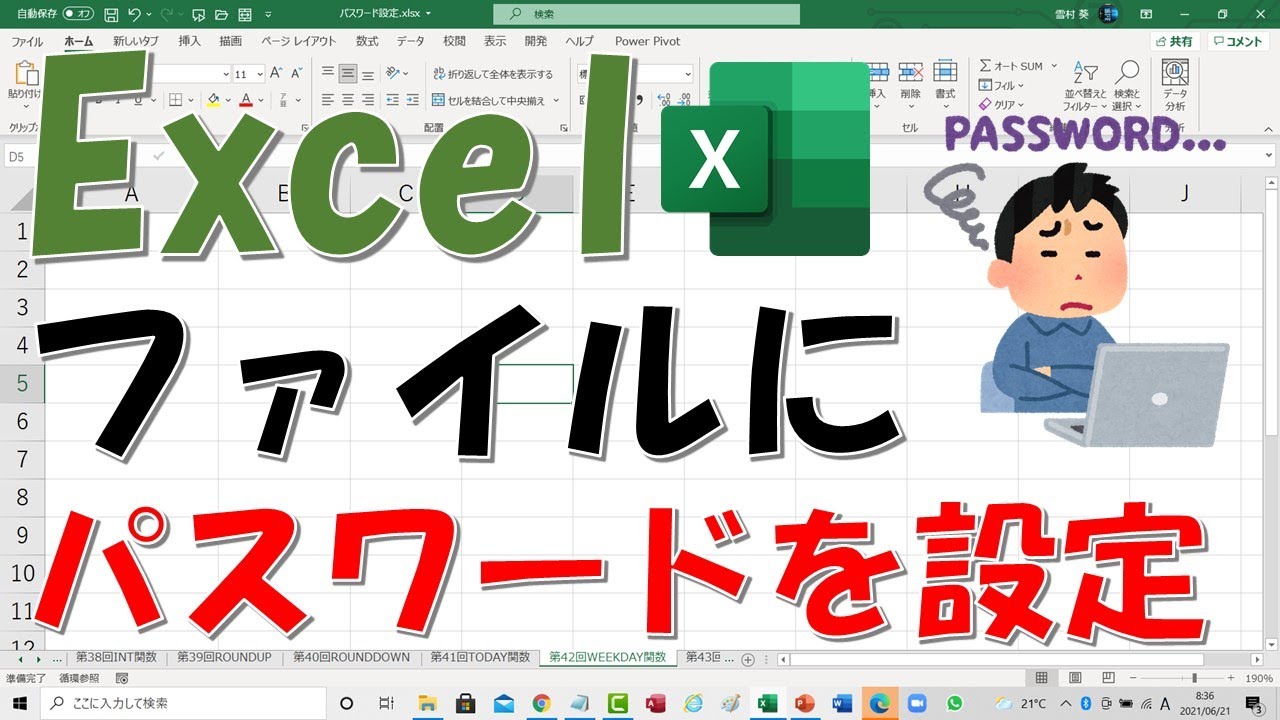Viewport: 1280px width, 720px height.
Task: Open the font size dropdown
Action: pyautogui.click(x=260, y=74)
